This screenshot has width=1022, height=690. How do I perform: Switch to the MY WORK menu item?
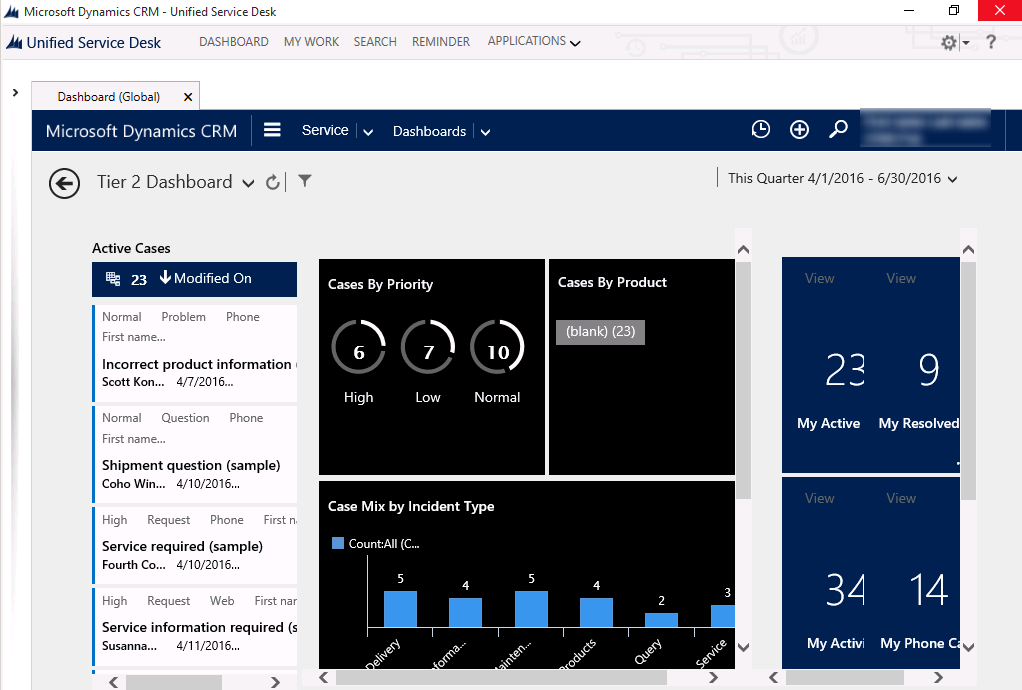point(310,41)
